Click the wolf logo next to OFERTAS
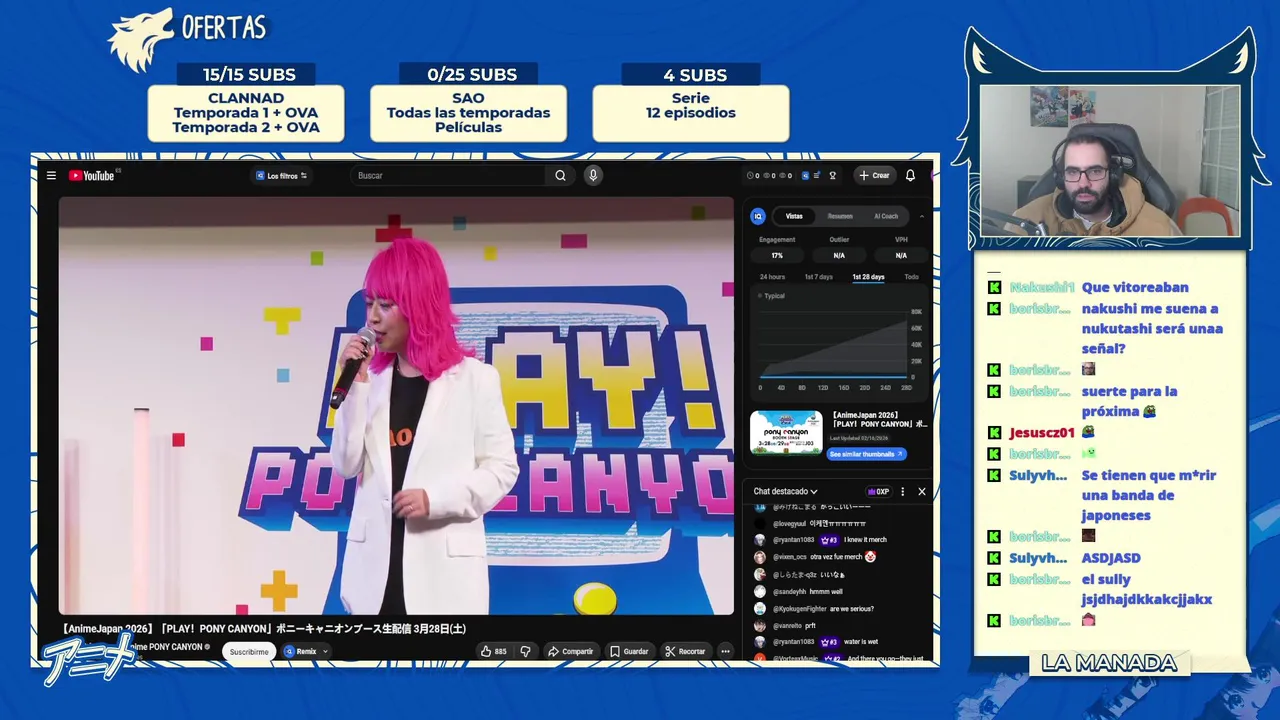The image size is (1280, 720). (141, 40)
